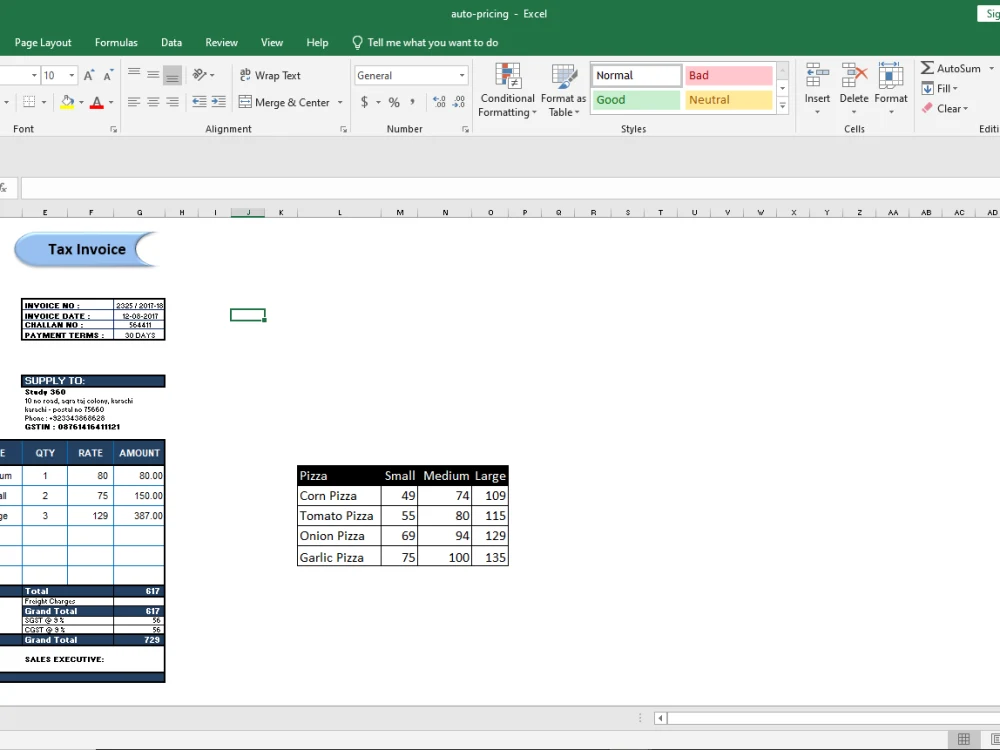Open the Help tab
Viewport: 1000px width, 750px height.
[x=317, y=43]
